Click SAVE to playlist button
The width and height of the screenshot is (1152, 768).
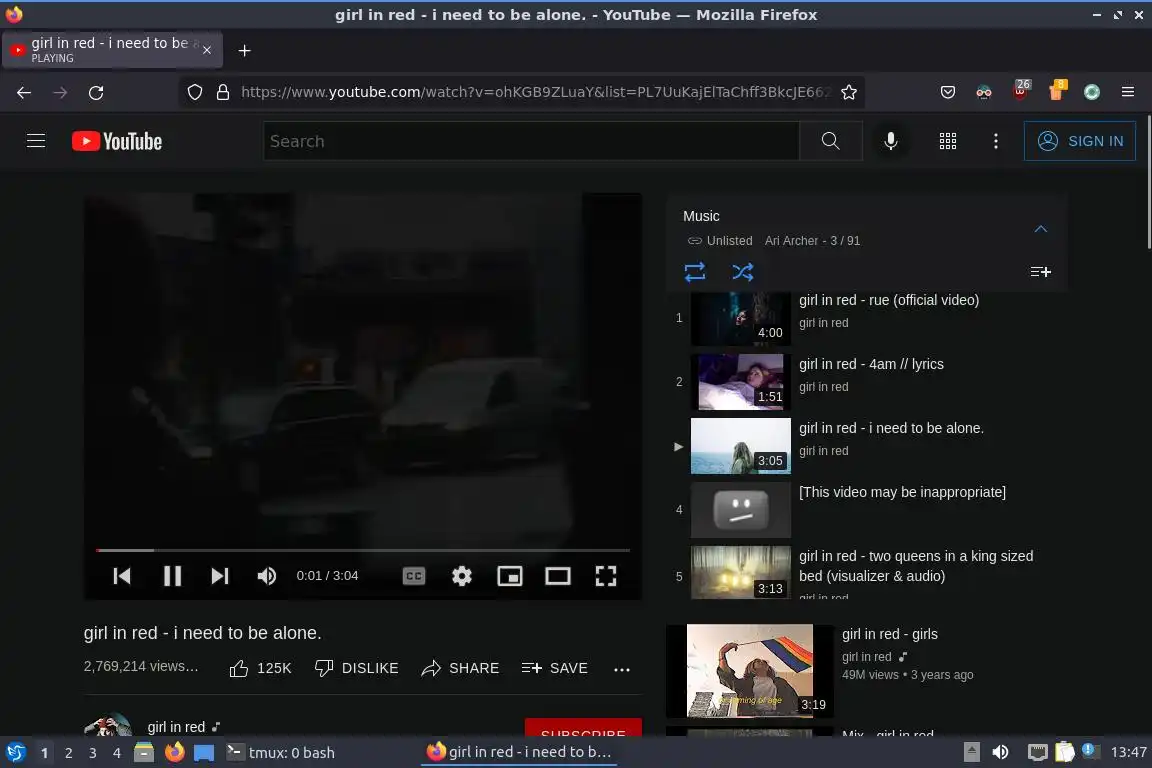(x=555, y=668)
